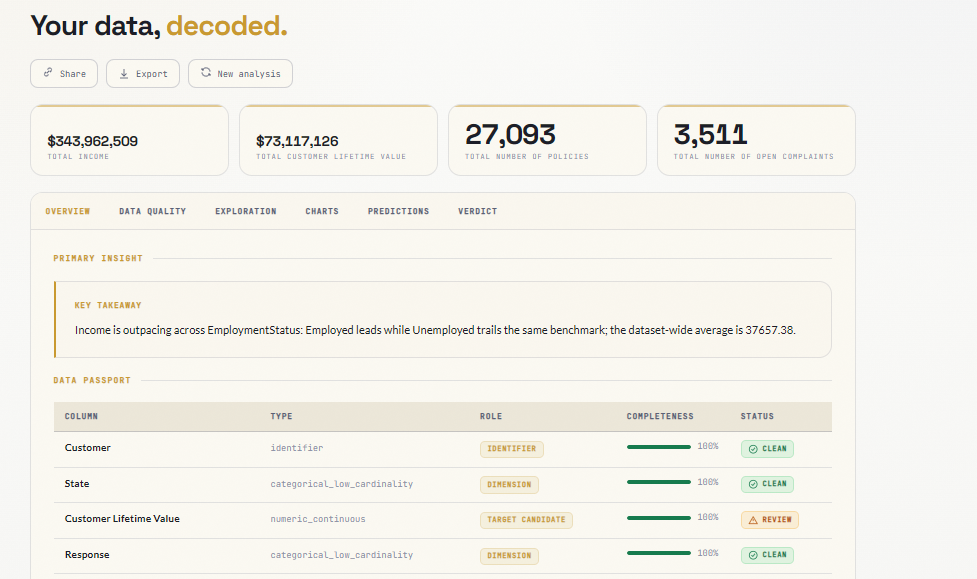Select the State column row name

point(77,484)
